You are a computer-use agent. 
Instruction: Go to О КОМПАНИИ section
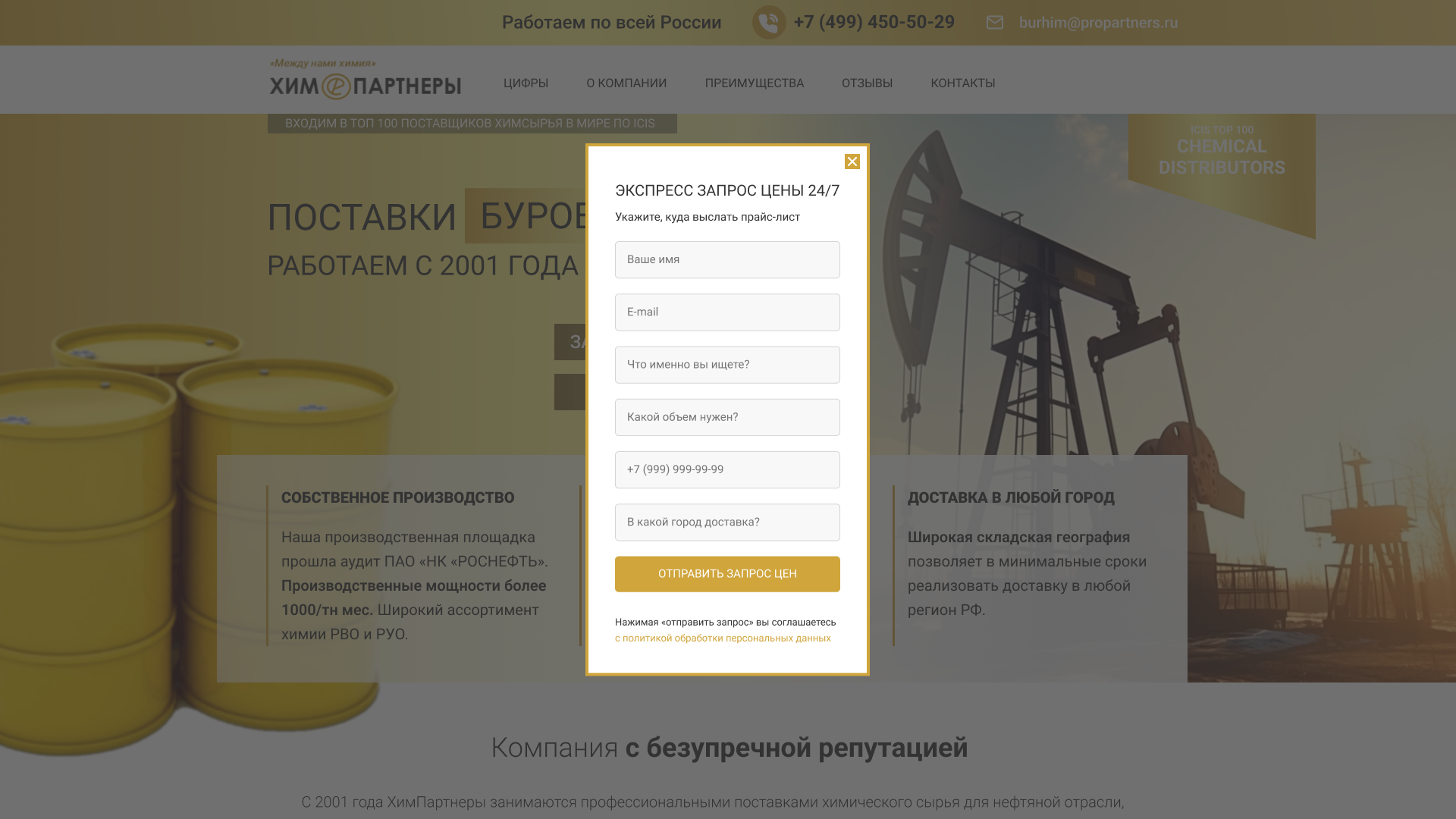tap(626, 83)
